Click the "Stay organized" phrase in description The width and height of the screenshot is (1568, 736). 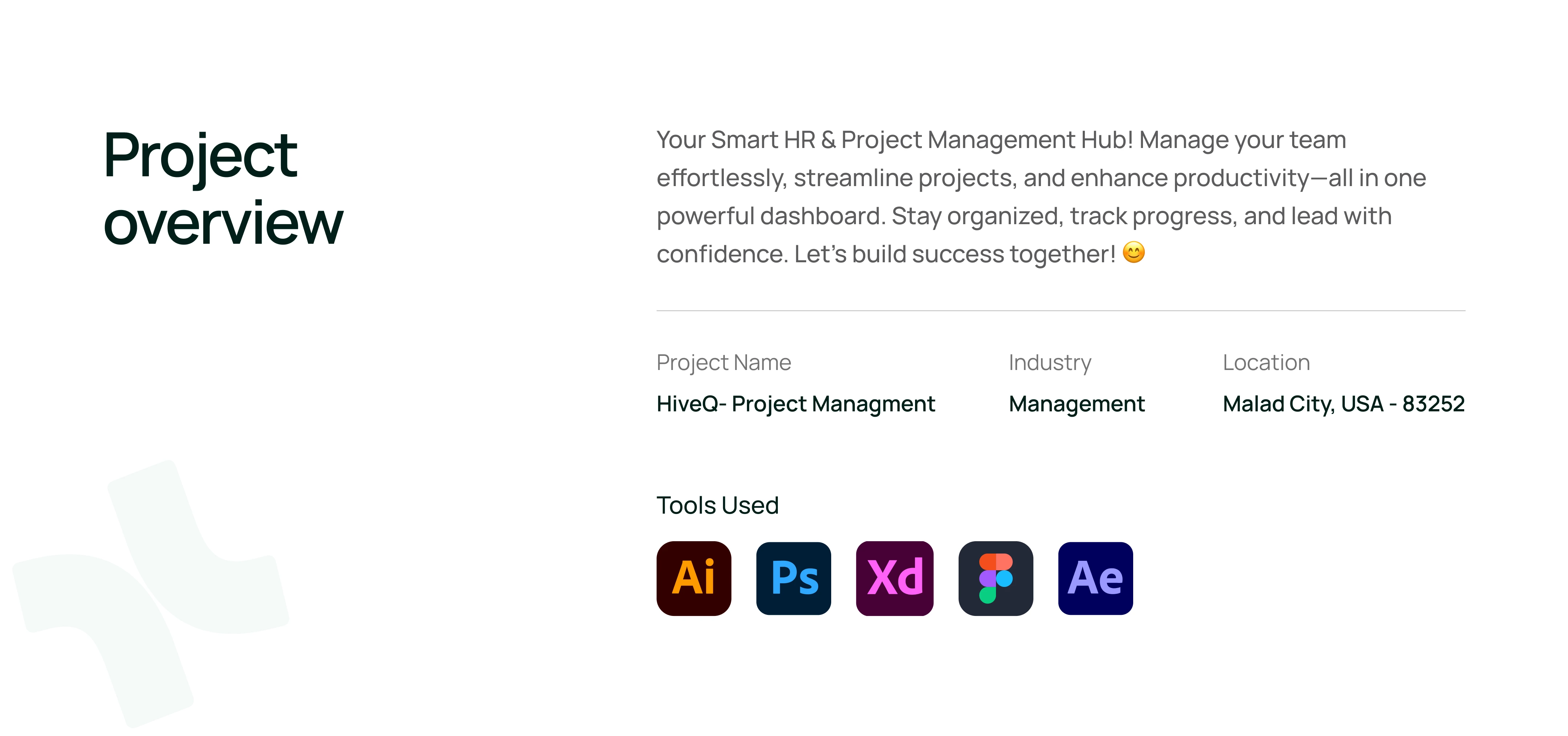pyautogui.click(x=976, y=217)
